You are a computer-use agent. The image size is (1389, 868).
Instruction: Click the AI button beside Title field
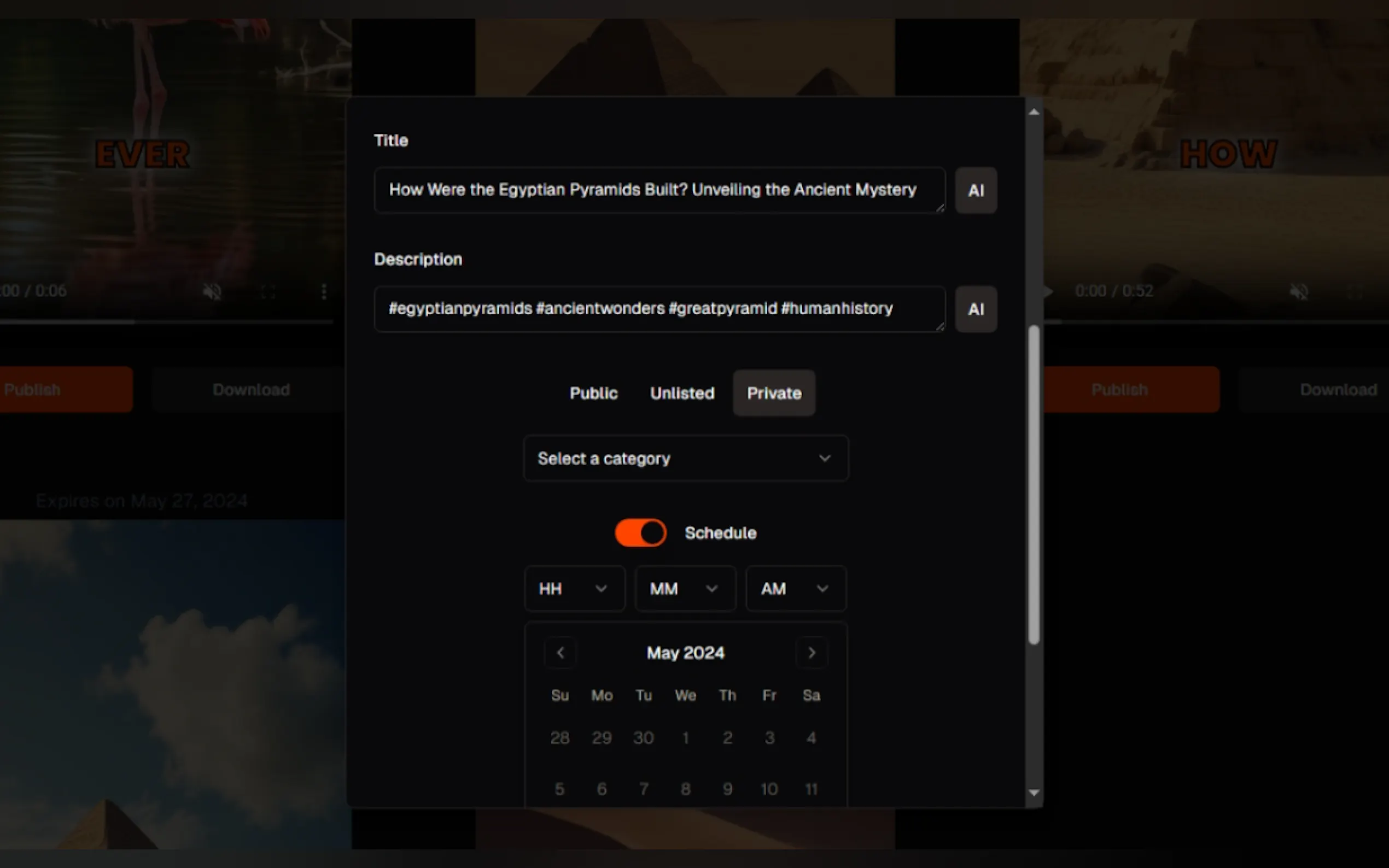[976, 191]
